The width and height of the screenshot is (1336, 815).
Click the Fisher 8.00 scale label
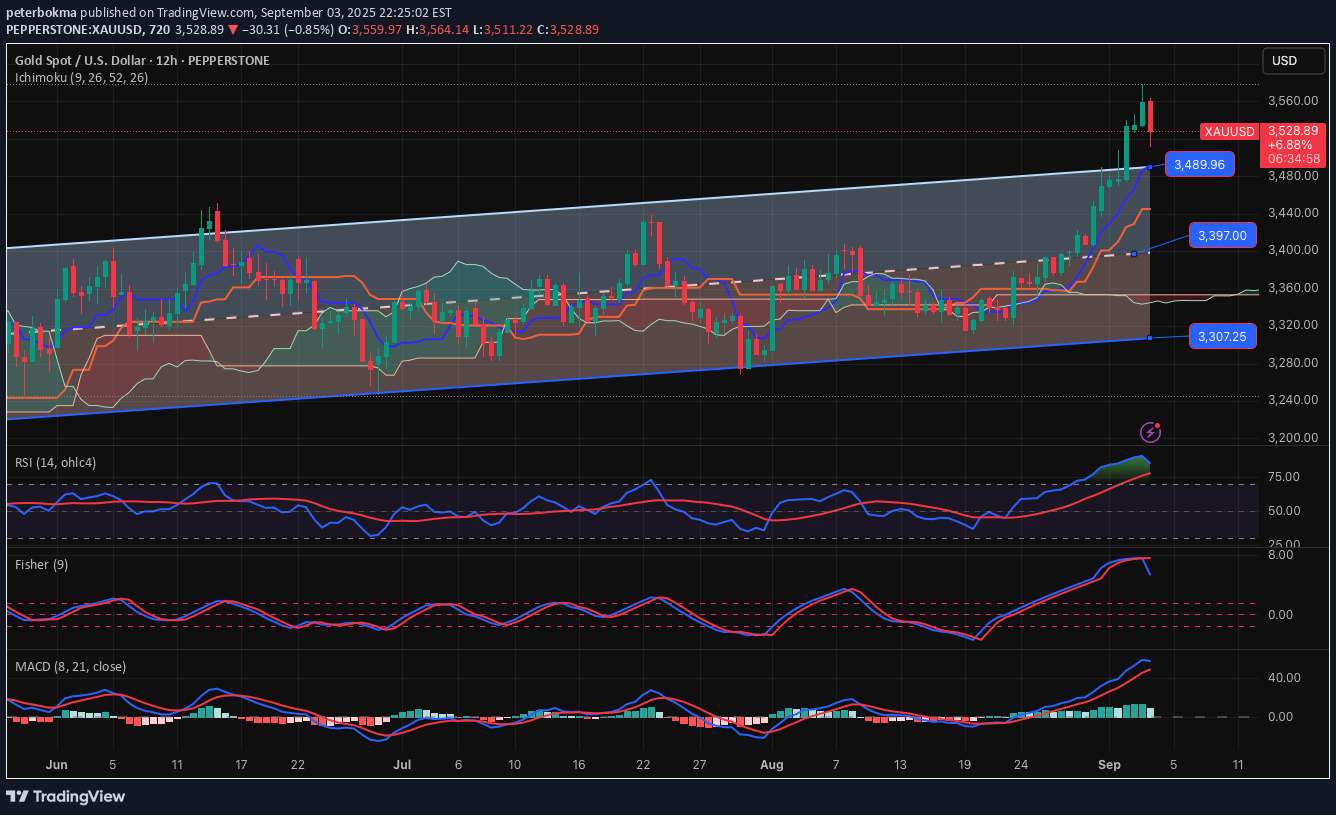(1280, 555)
